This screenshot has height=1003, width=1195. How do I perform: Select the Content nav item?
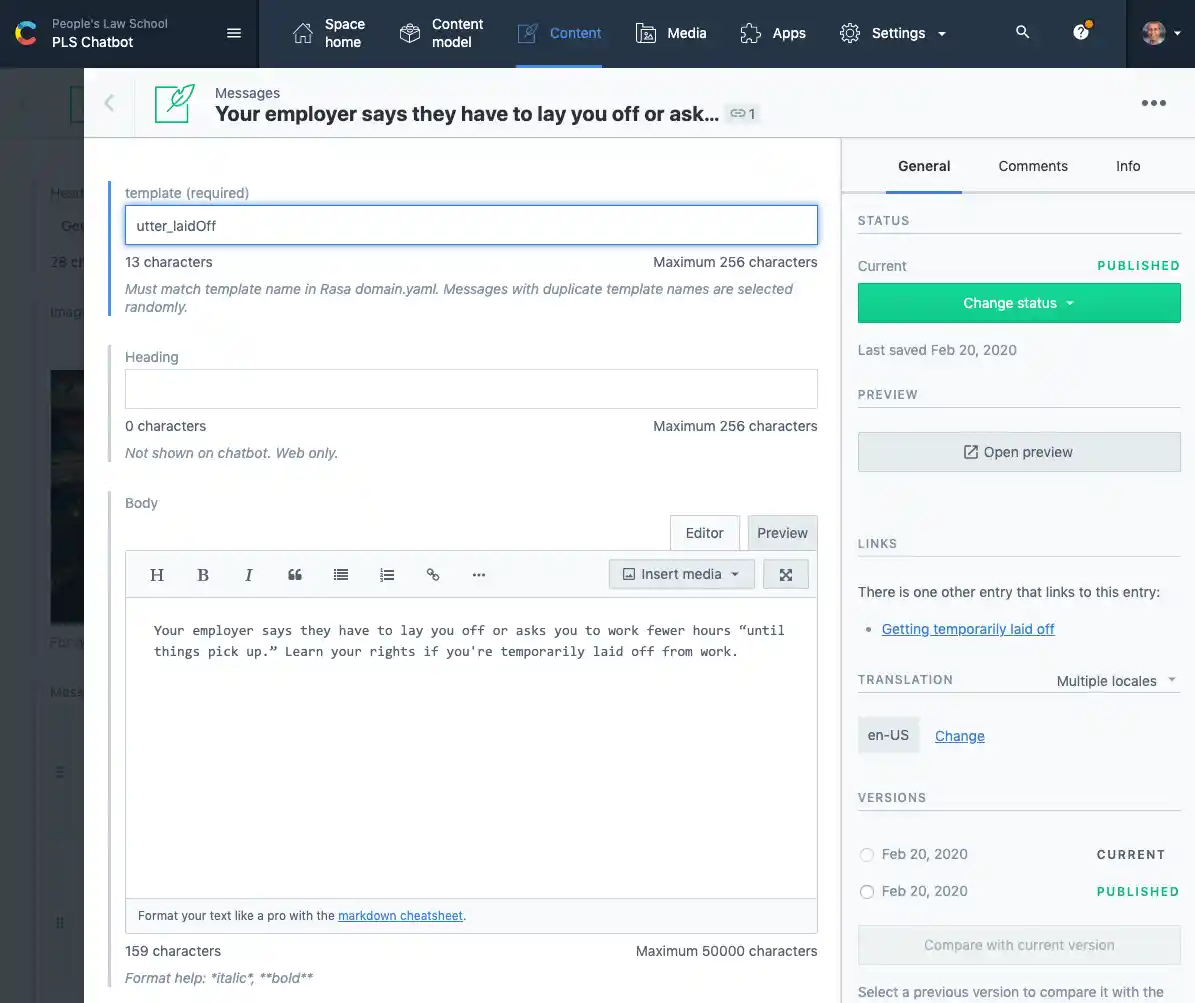(x=559, y=34)
